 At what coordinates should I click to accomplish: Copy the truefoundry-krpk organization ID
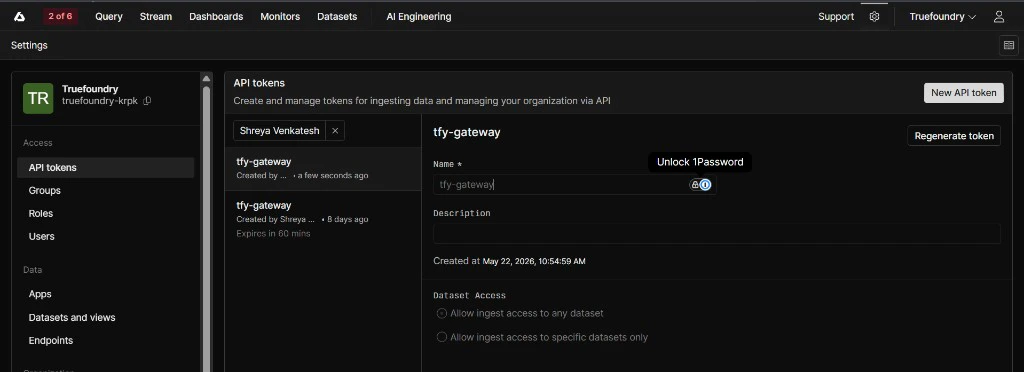(147, 101)
